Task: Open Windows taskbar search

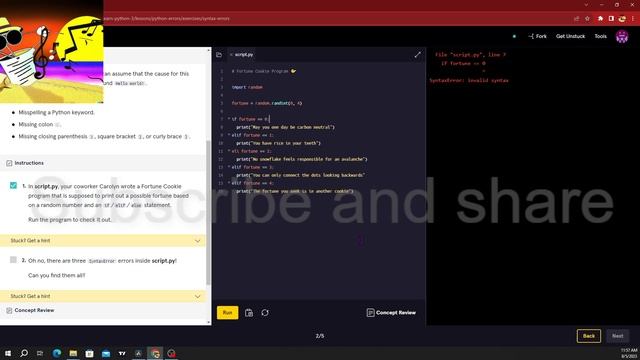Action: tap(24, 353)
